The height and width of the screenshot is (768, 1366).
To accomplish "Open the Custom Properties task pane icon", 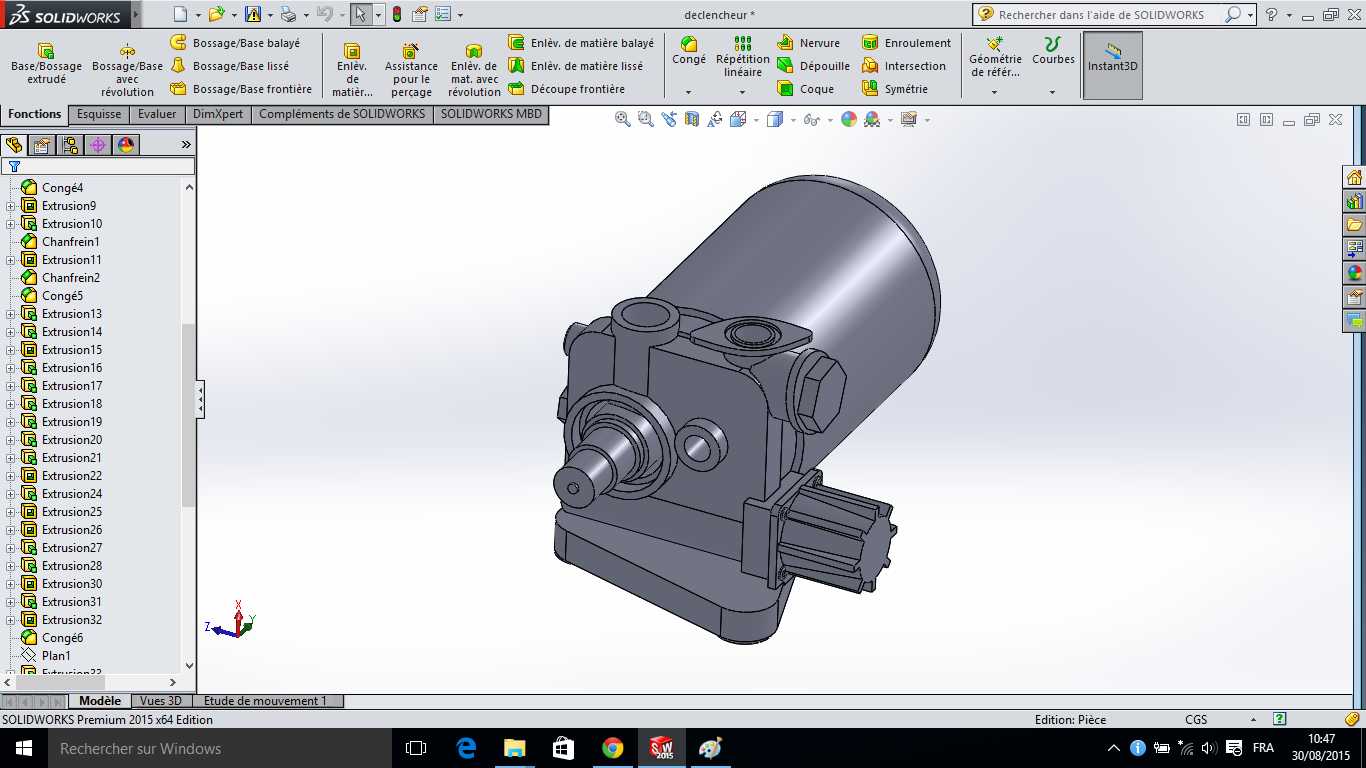I will 1355,297.
